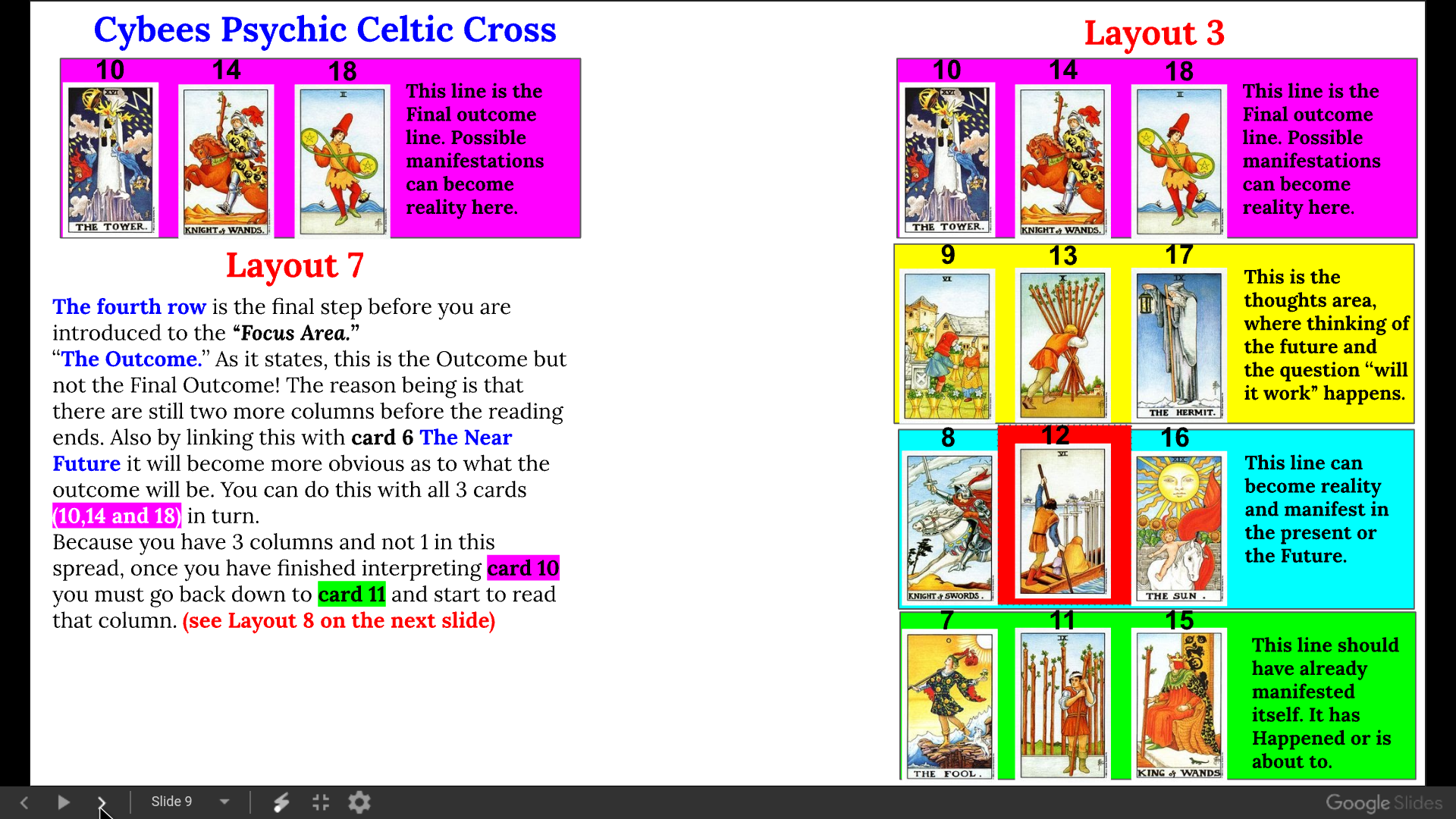Screen dimensions: 1456x819
Task: Click red-framed Six of Swords card 12
Action: click(1063, 522)
